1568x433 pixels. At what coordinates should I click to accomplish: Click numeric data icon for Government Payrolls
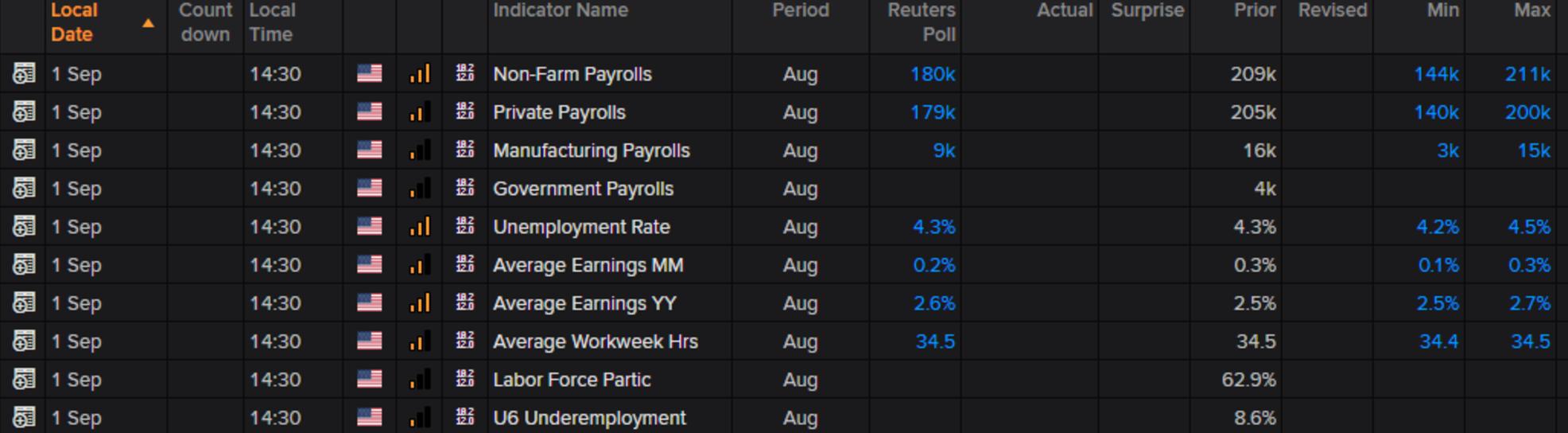click(465, 188)
